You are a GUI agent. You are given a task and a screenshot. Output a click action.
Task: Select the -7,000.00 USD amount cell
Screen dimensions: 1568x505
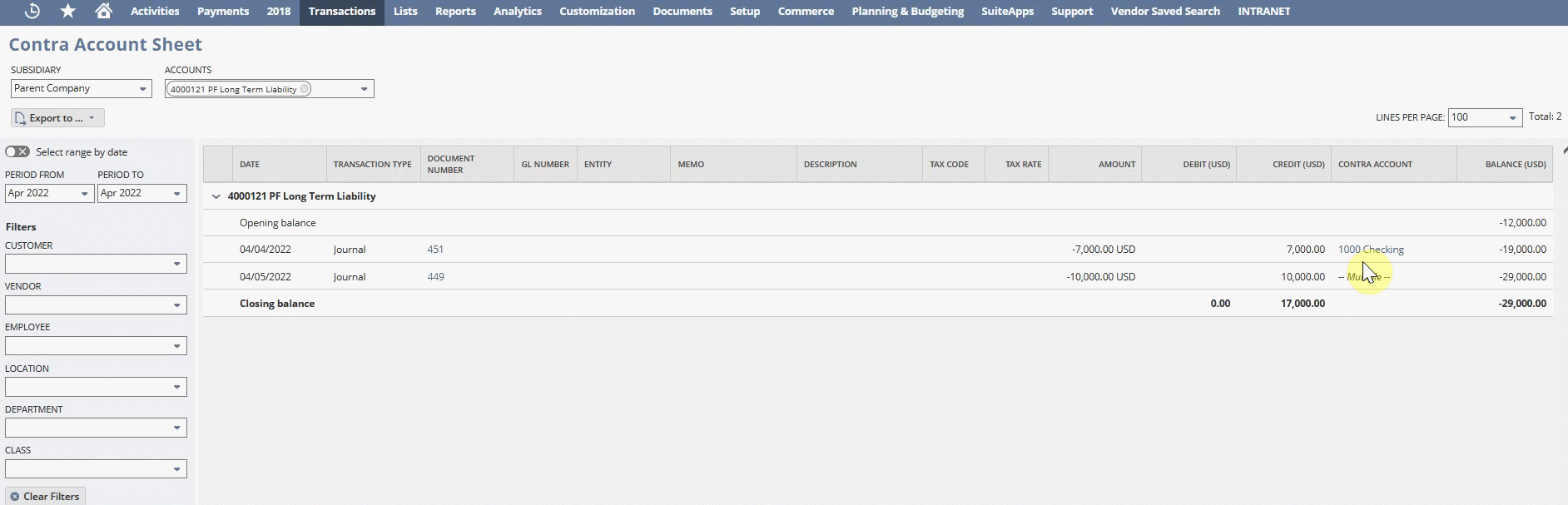1104,250
